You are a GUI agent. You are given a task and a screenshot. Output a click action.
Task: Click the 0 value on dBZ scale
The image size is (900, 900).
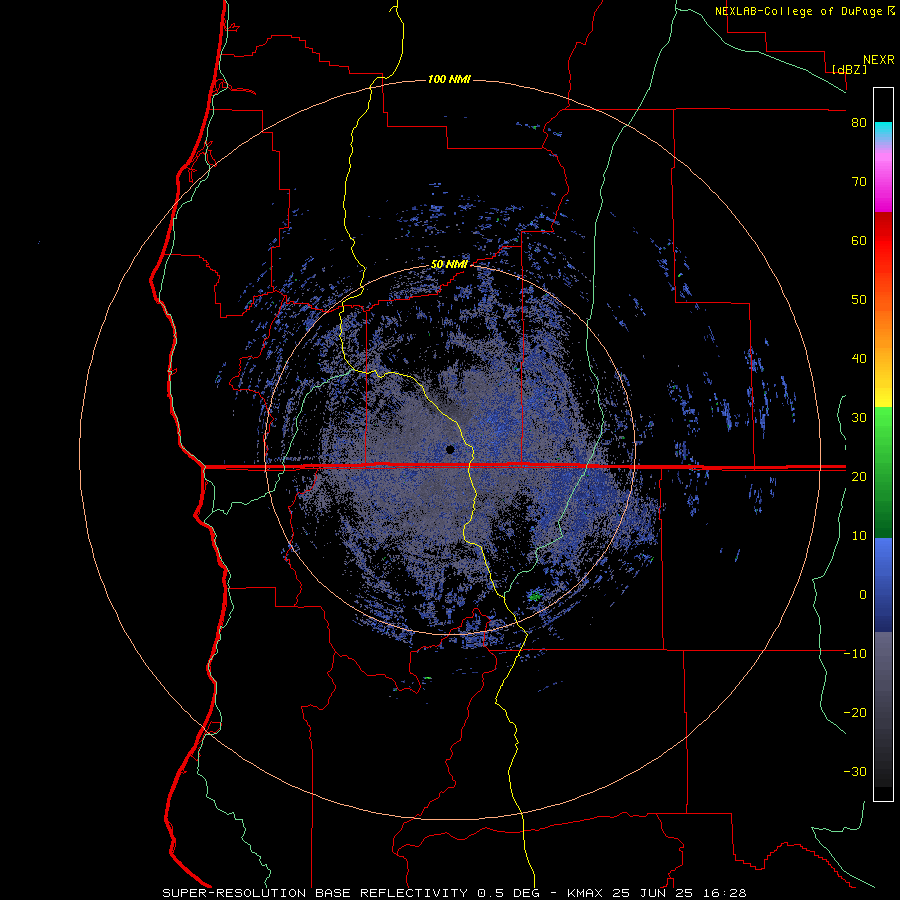pyautogui.click(x=863, y=595)
